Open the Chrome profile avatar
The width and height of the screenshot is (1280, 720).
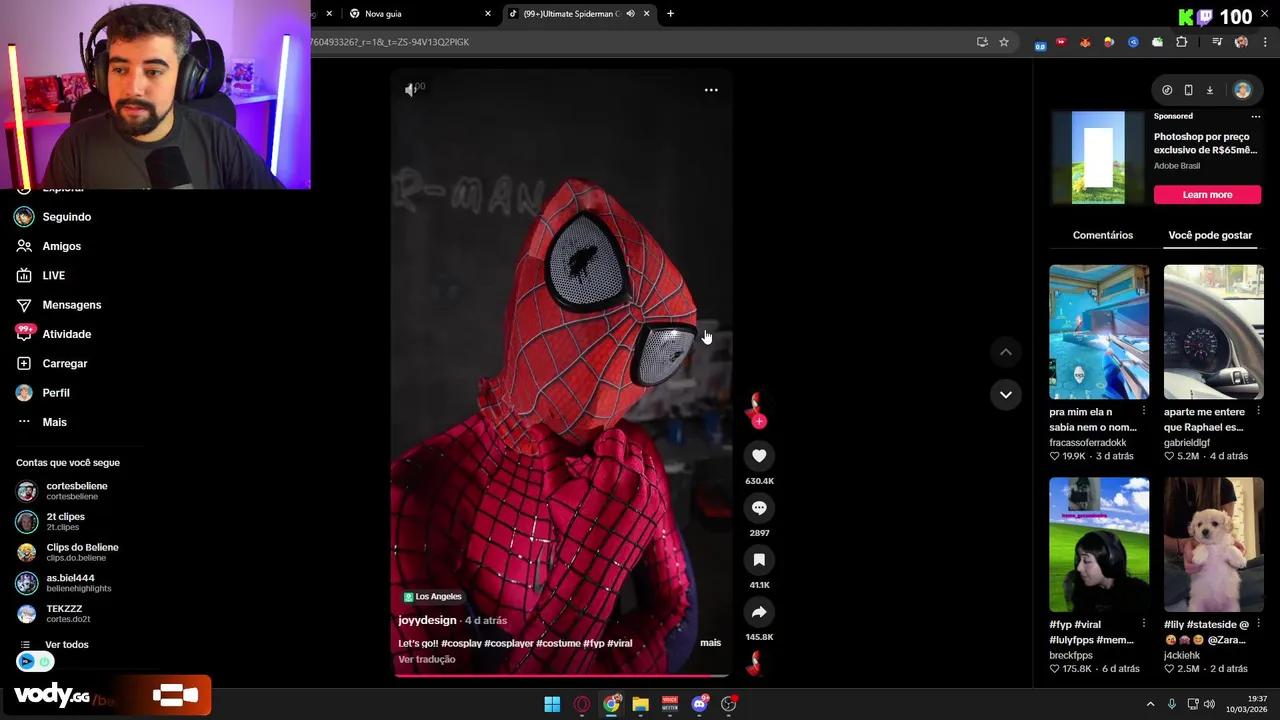pyautogui.click(x=1241, y=42)
